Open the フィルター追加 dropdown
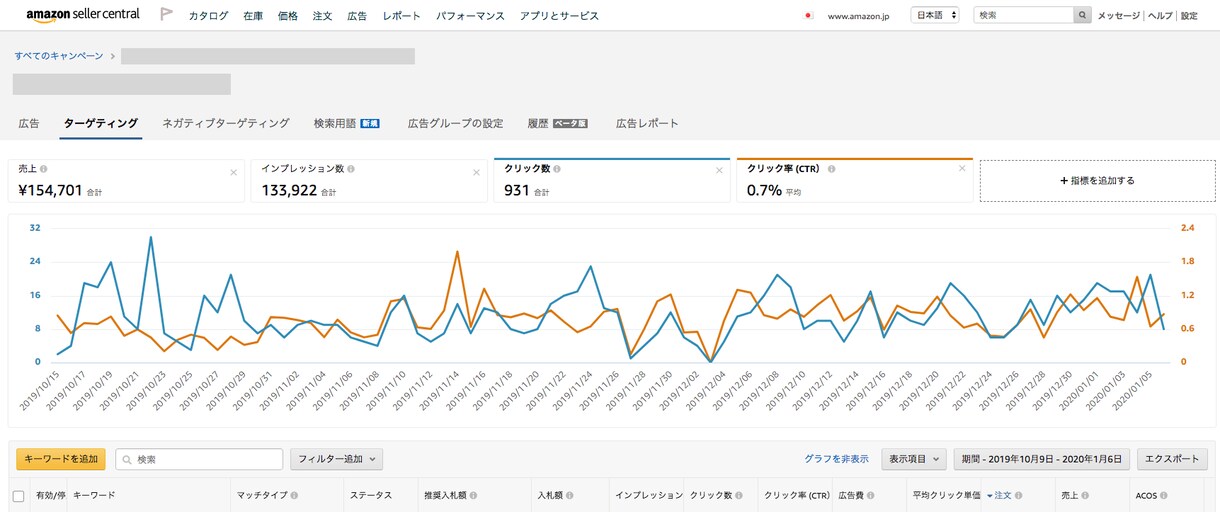The height and width of the screenshot is (512, 1220). pos(337,459)
